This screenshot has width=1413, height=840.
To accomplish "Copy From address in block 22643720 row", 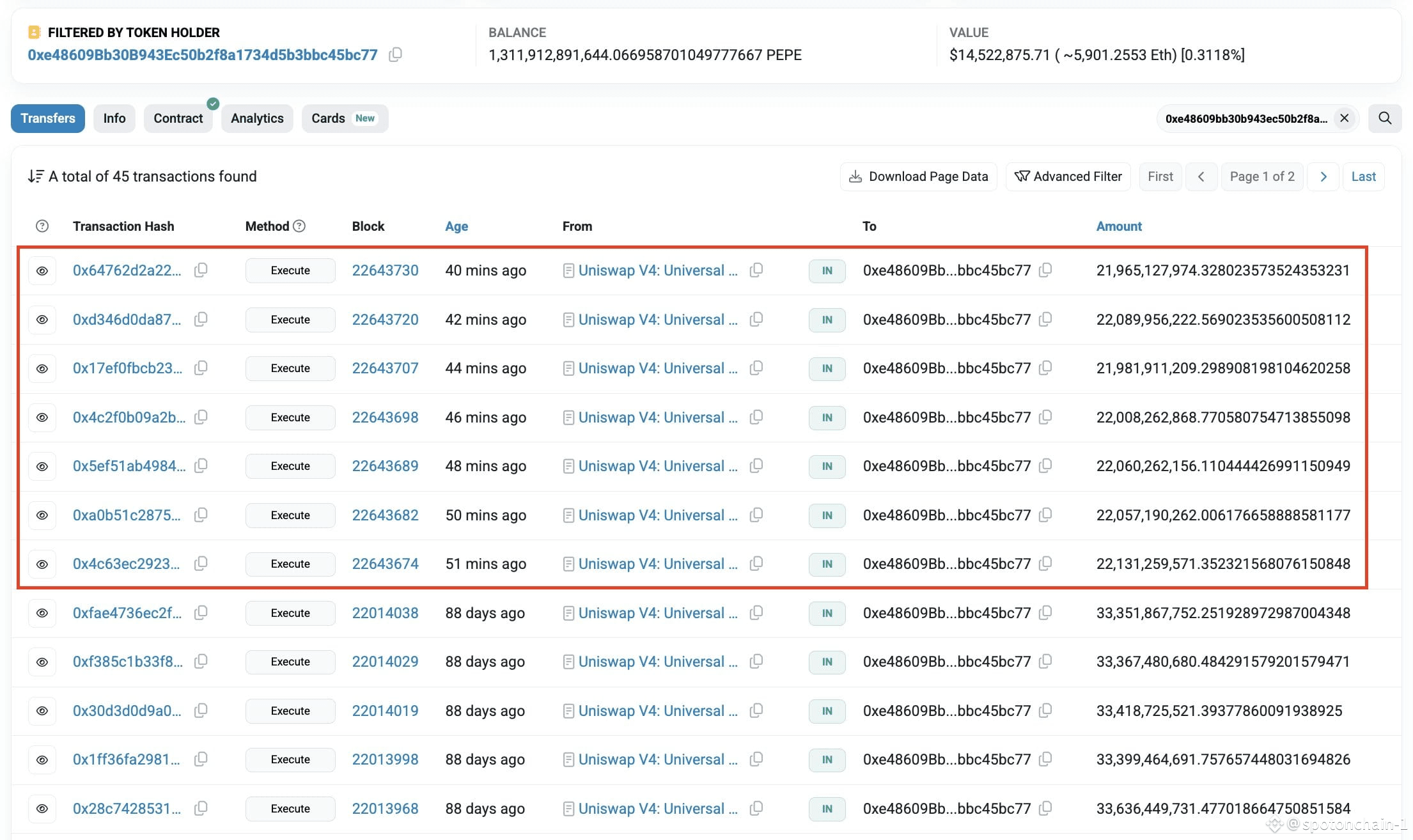I will pos(756,319).
